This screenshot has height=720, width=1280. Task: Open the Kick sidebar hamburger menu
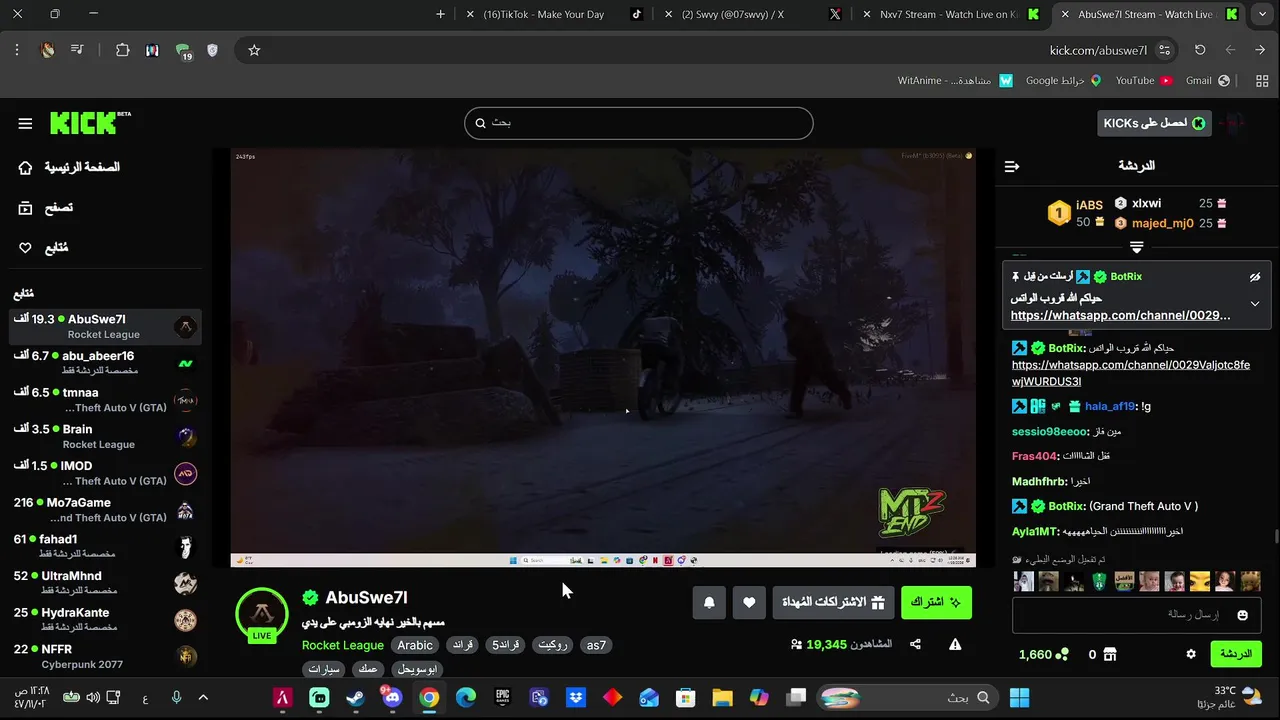tap(25, 123)
